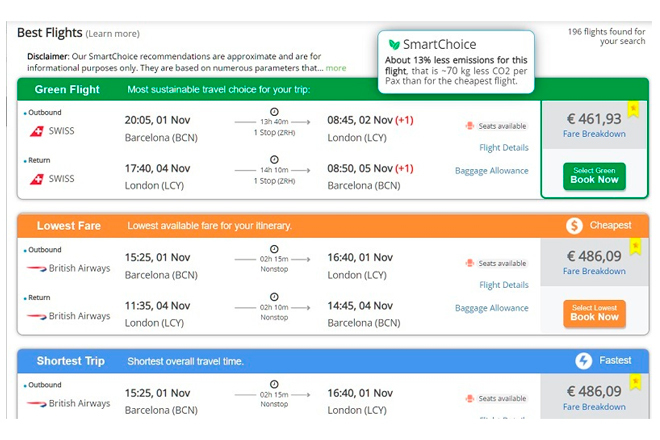
Task: Click the British Airways logo in Lowest Fare outbound
Action: coord(36,267)
